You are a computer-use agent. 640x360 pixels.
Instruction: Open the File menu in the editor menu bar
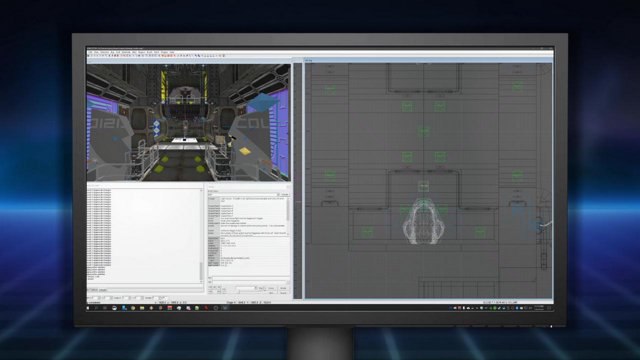91,52
